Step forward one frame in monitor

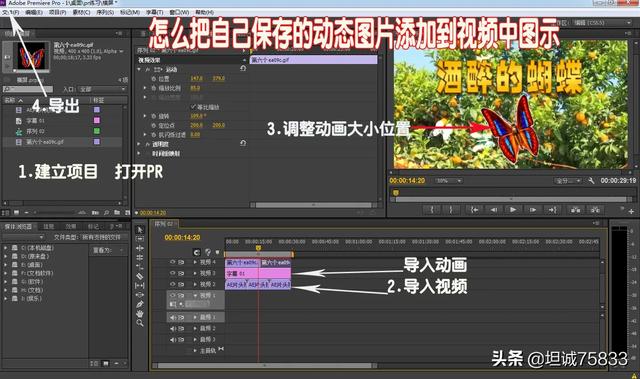[533, 210]
